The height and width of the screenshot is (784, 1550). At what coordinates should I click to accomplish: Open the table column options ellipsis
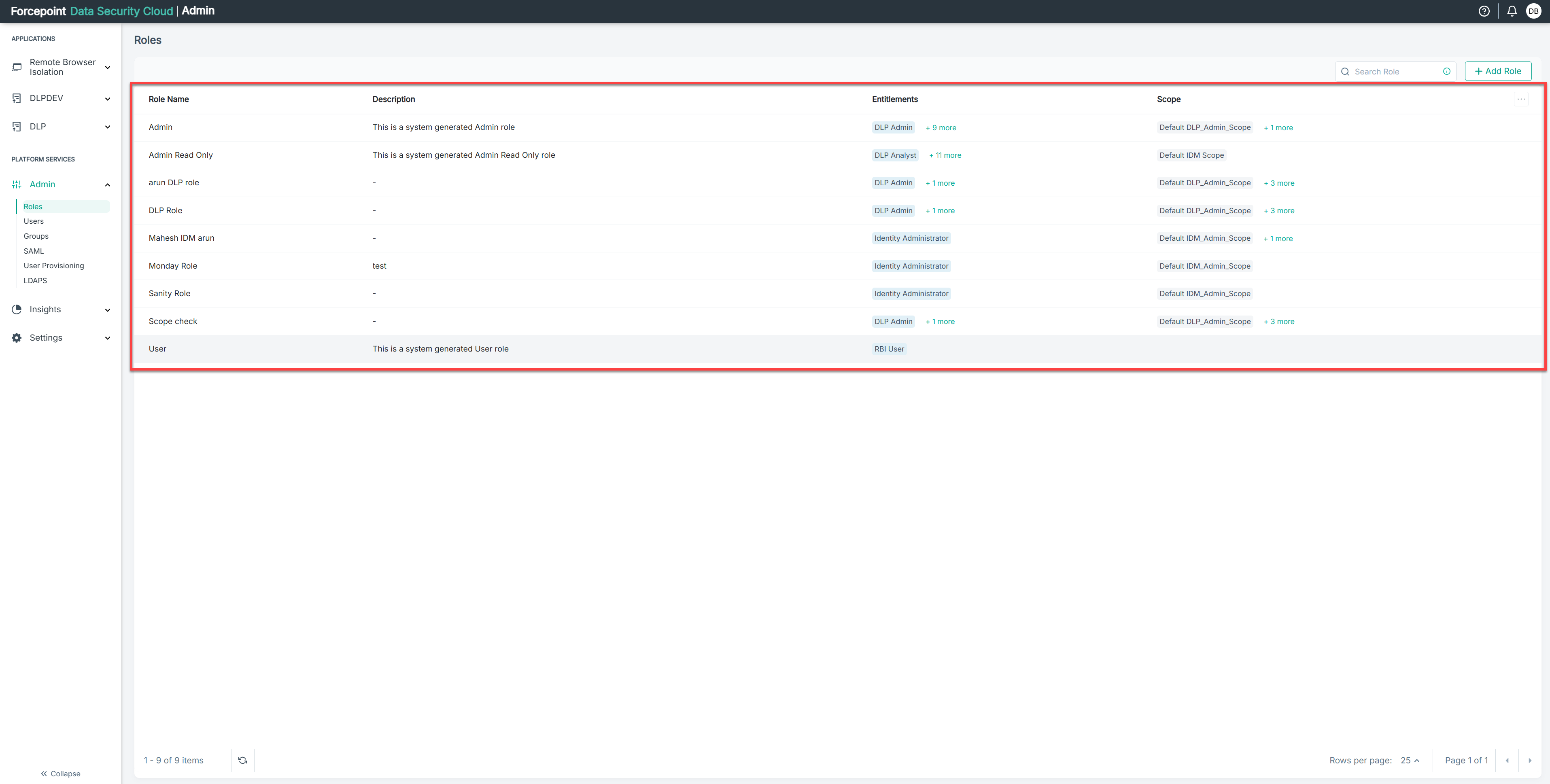(1521, 99)
